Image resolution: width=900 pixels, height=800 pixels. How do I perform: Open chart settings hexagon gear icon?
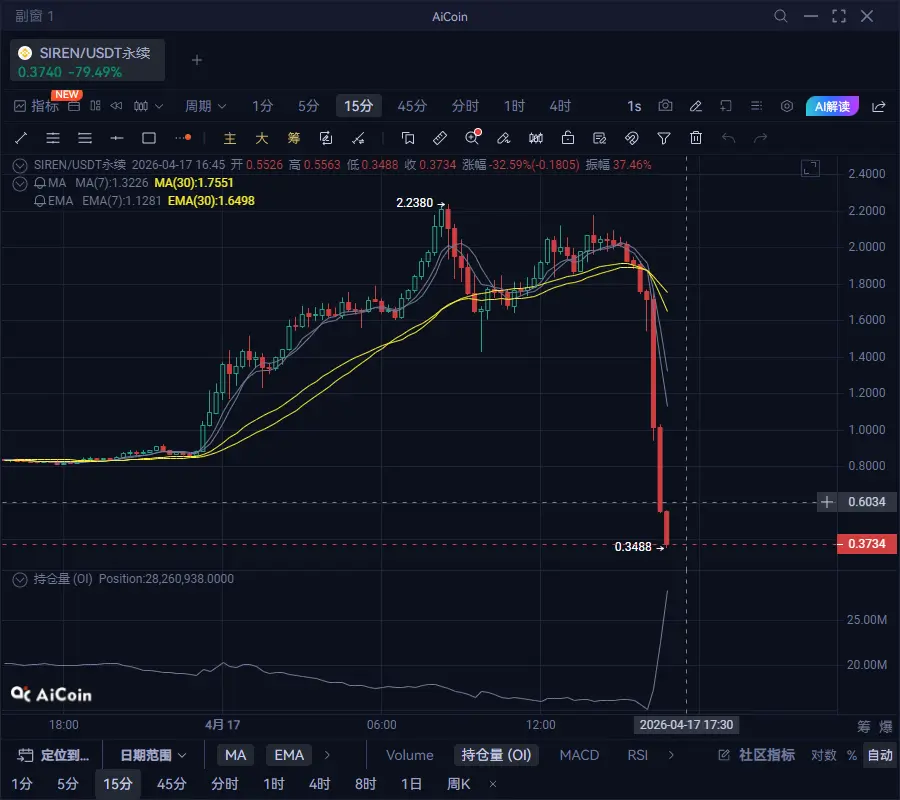(x=787, y=106)
